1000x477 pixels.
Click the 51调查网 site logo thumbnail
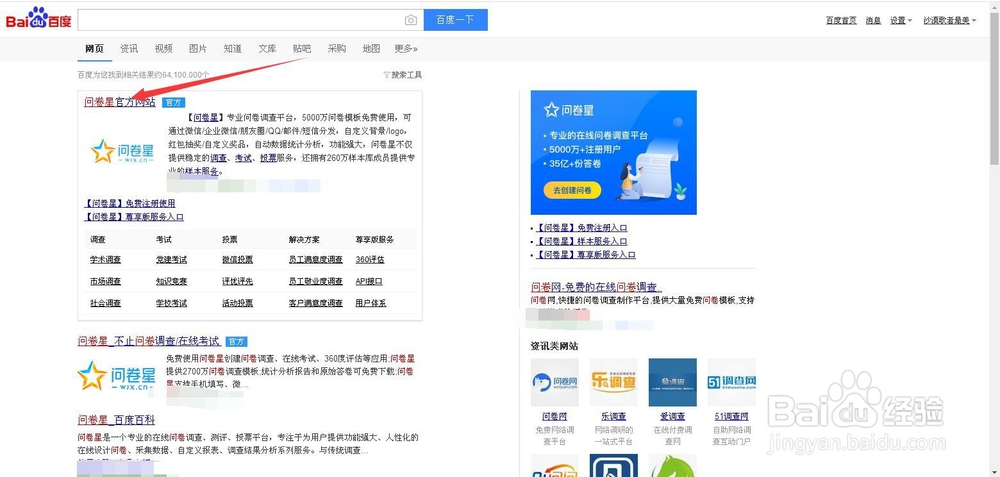click(x=732, y=382)
